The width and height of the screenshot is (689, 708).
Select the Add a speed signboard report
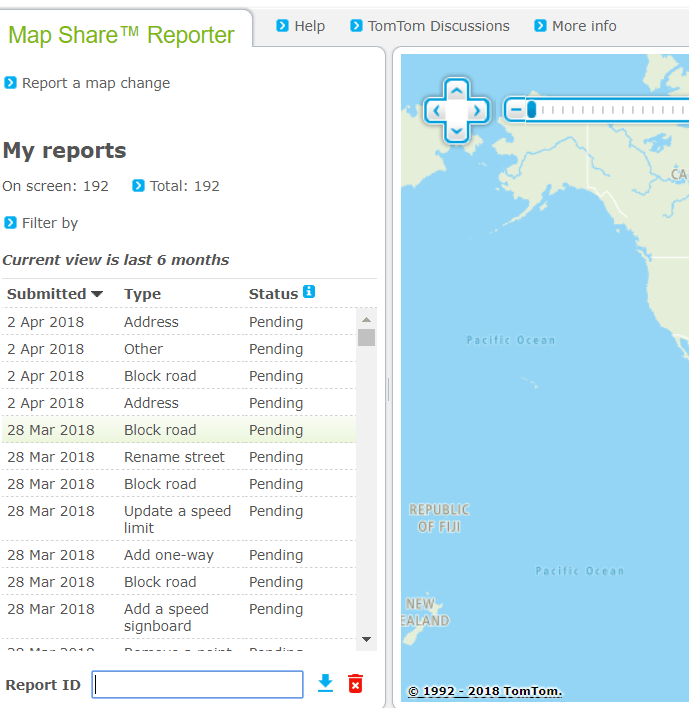(x=179, y=617)
